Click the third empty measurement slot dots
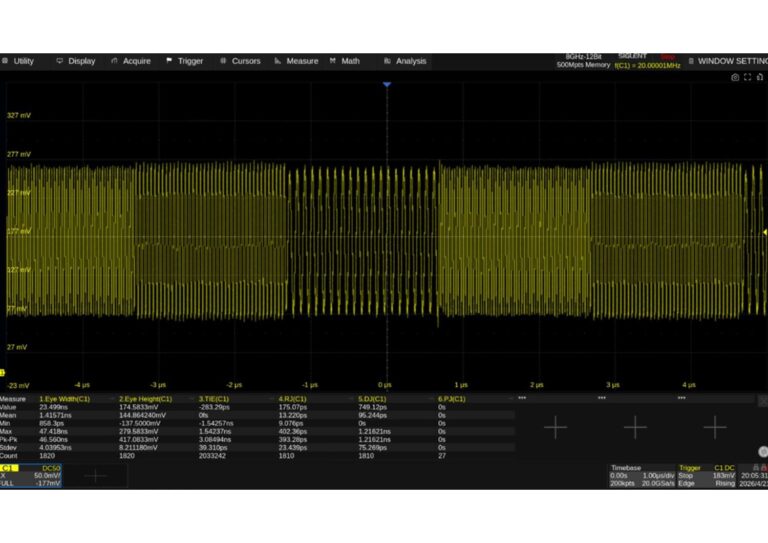The height and width of the screenshot is (543, 768). point(681,398)
